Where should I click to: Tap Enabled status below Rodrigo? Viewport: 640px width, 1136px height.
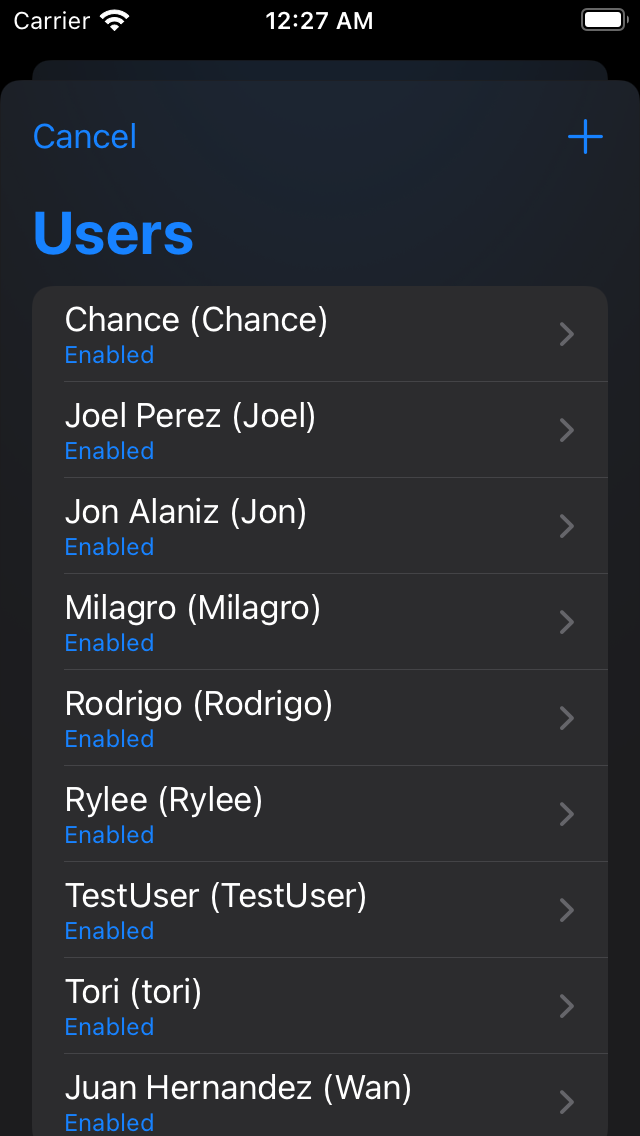(109, 739)
